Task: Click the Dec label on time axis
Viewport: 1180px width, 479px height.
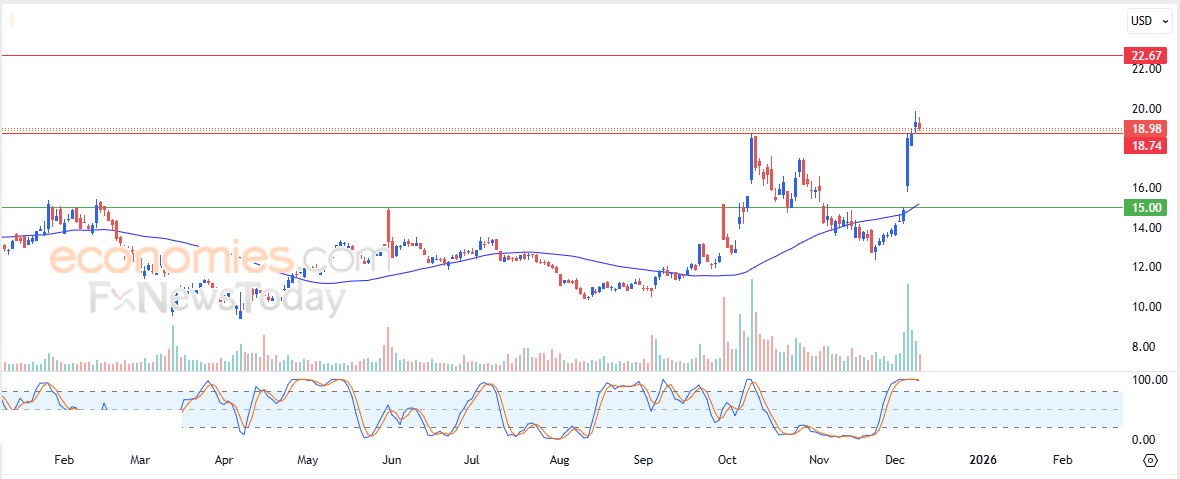Action: click(x=896, y=459)
